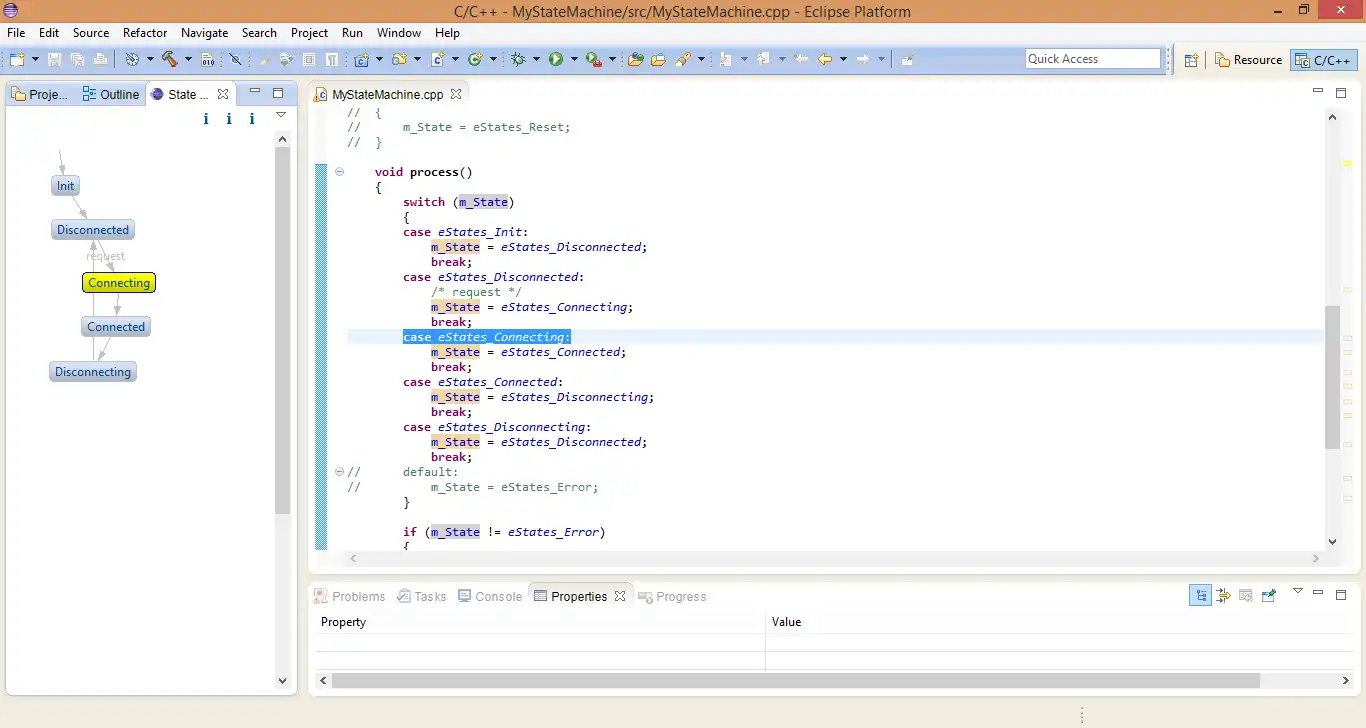Click the yellow Back navigation arrow
This screenshot has width=1366, height=728.
coord(825,59)
